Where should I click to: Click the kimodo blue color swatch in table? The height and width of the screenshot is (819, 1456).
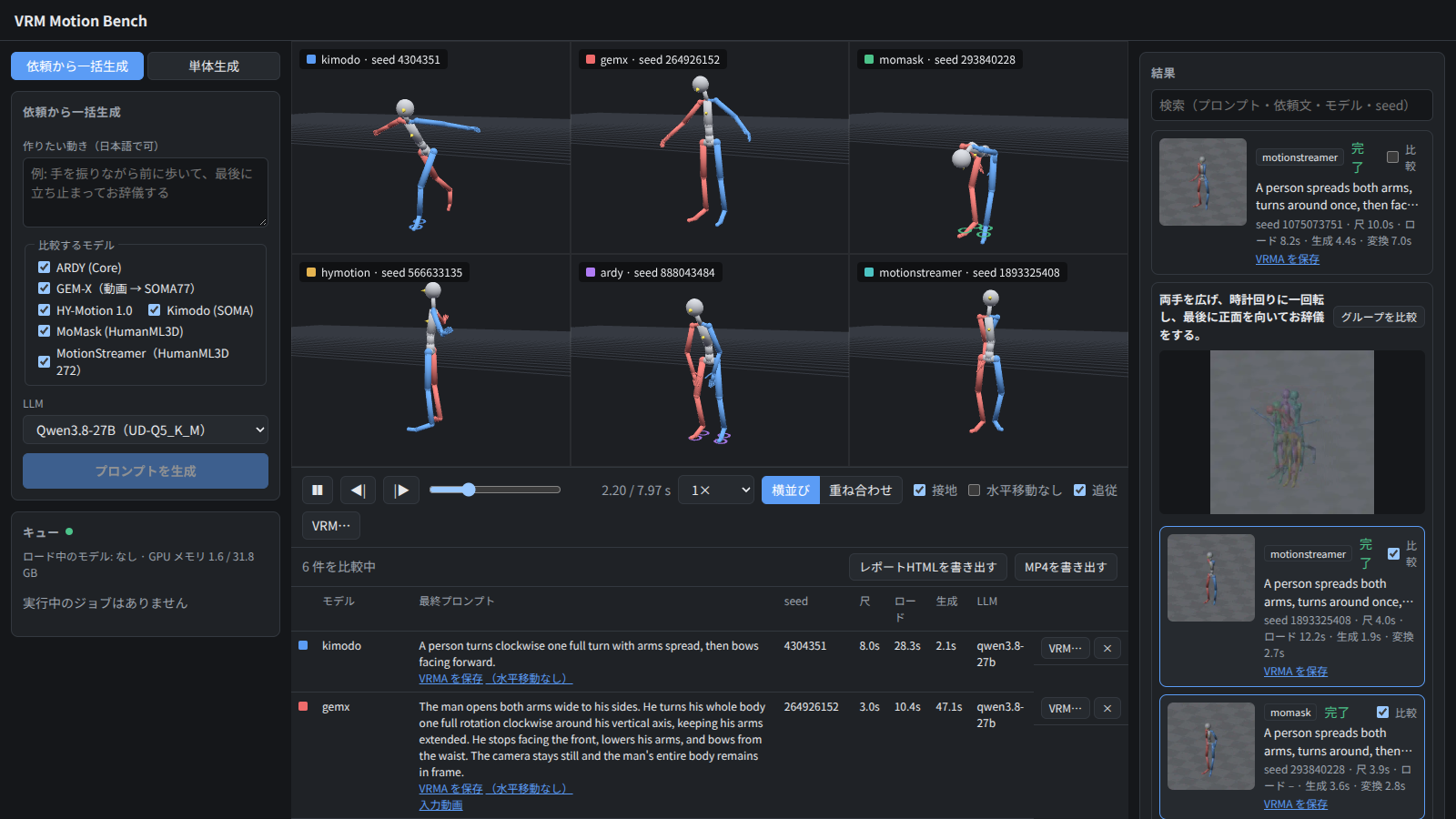[303, 645]
